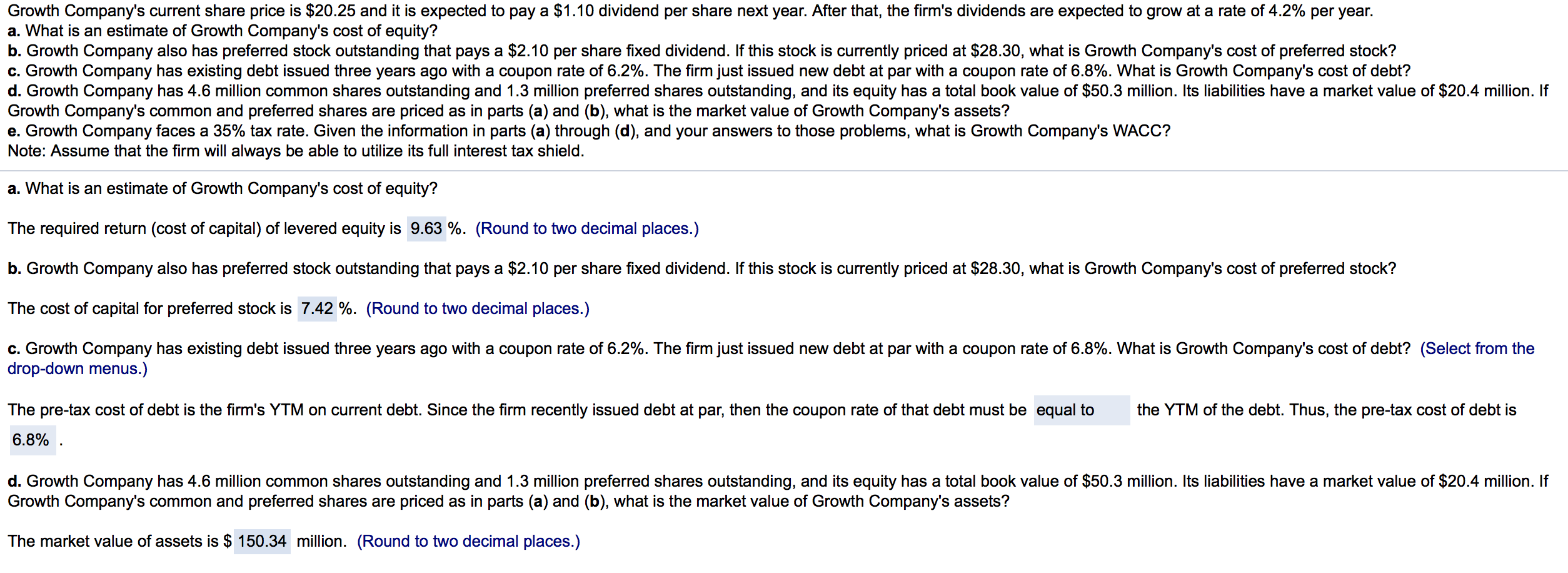Click the part a question below the divider
1568x573 pixels.
(223, 189)
